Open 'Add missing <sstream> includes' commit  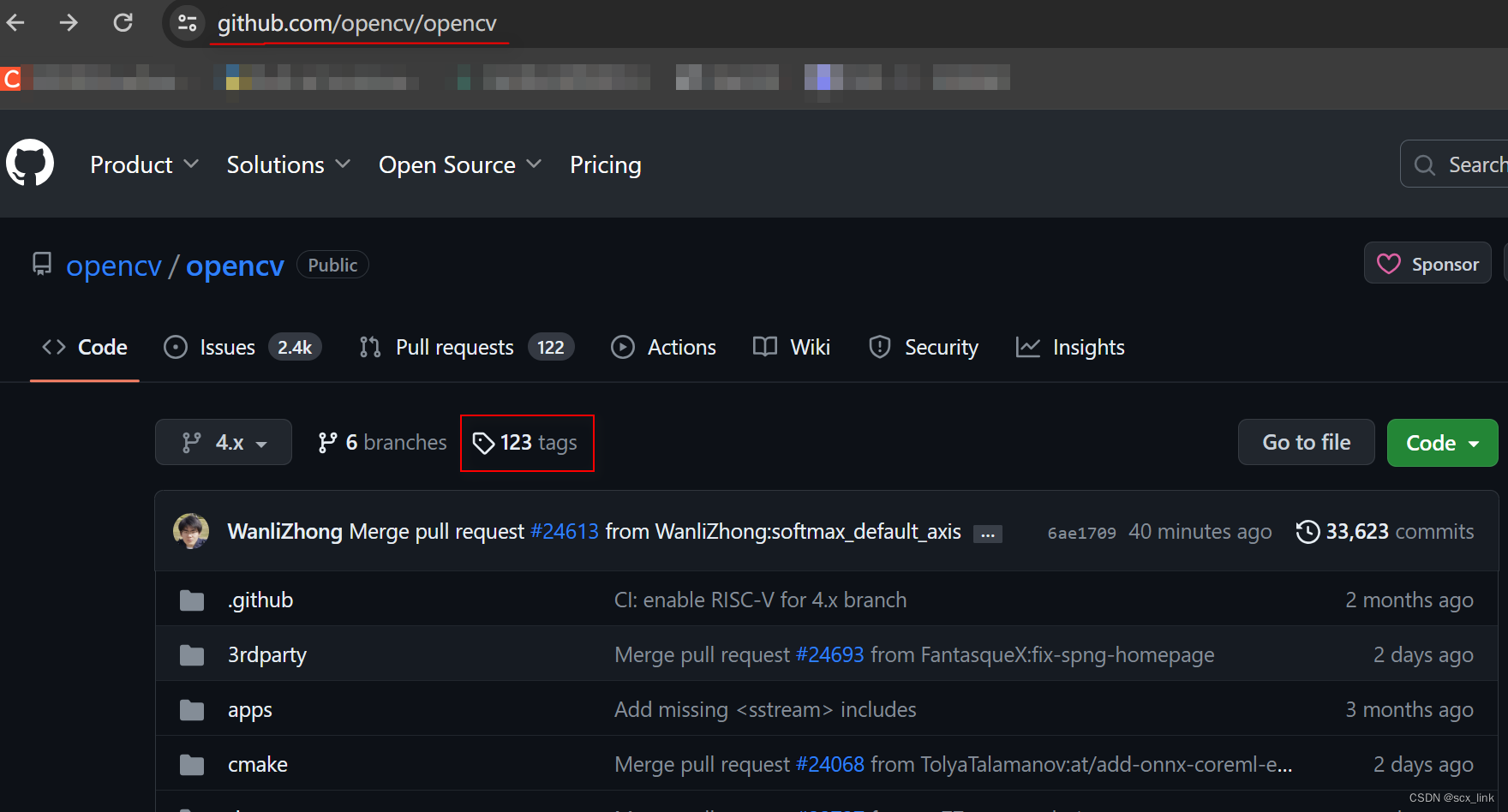(765, 709)
